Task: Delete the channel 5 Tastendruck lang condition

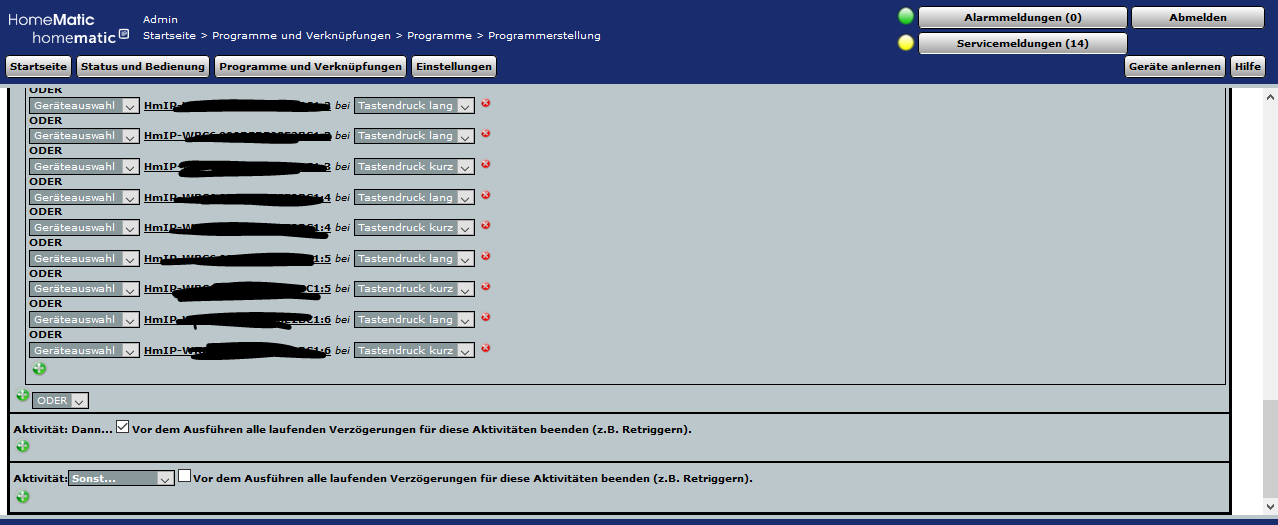Action: 486,256
